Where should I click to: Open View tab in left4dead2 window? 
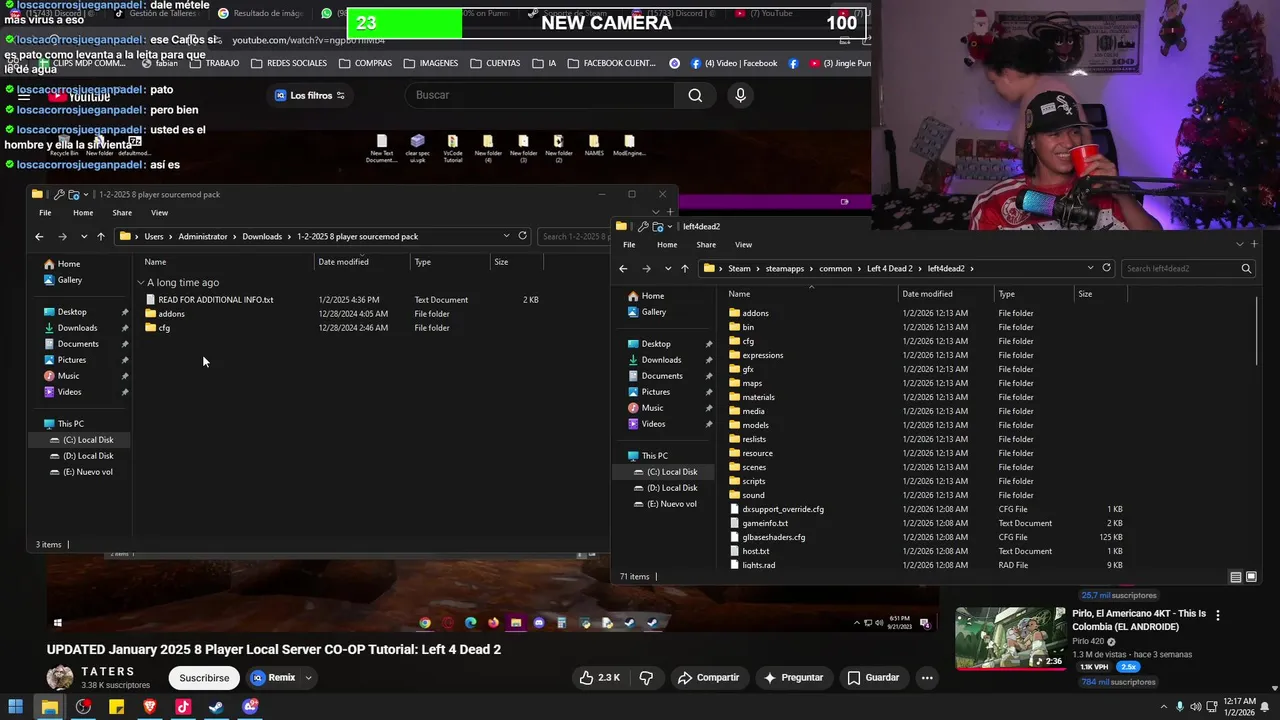(x=743, y=245)
